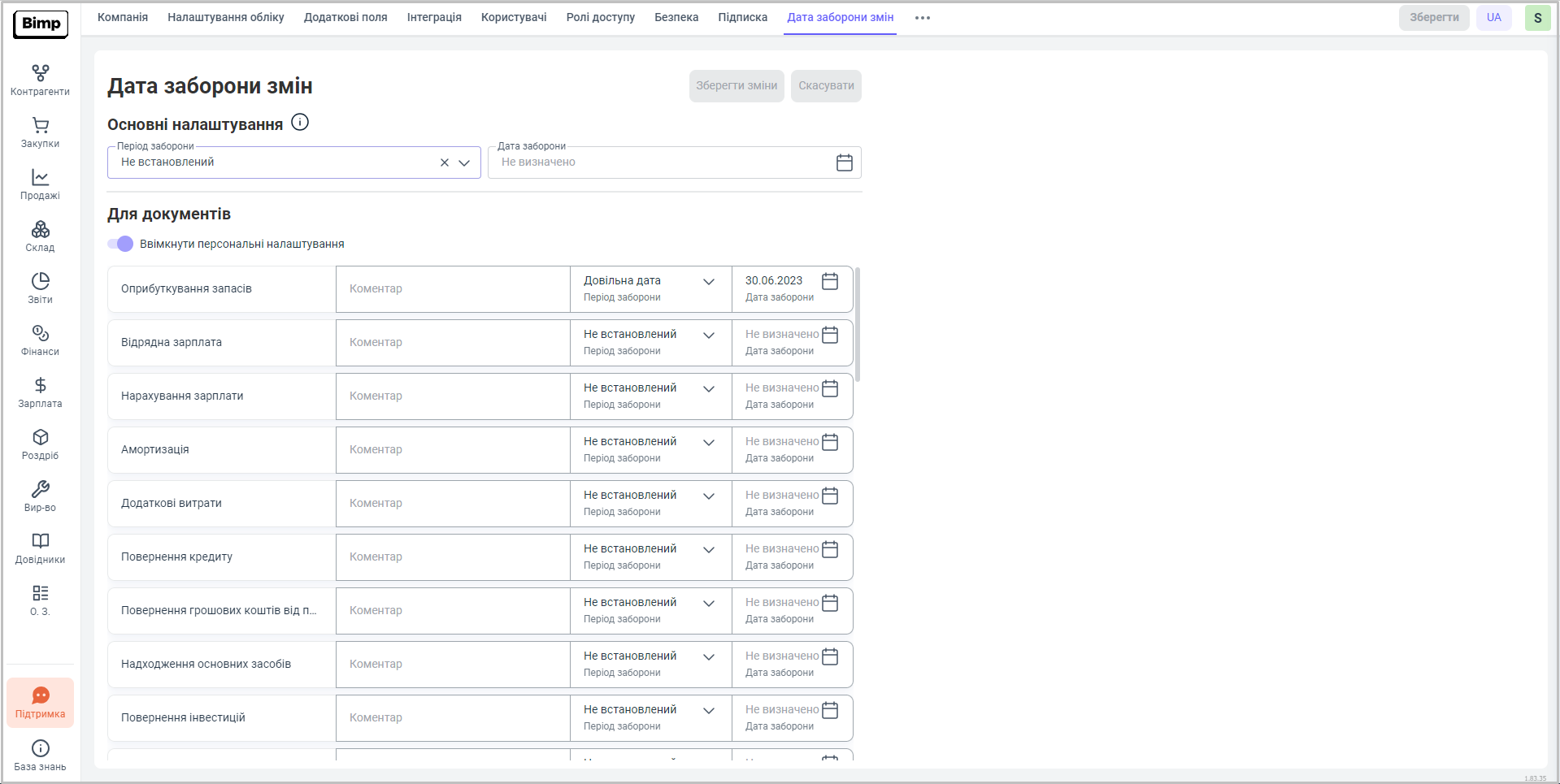Open calendar for main Дата заборони field
This screenshot has height=784, width=1560.
click(x=844, y=162)
